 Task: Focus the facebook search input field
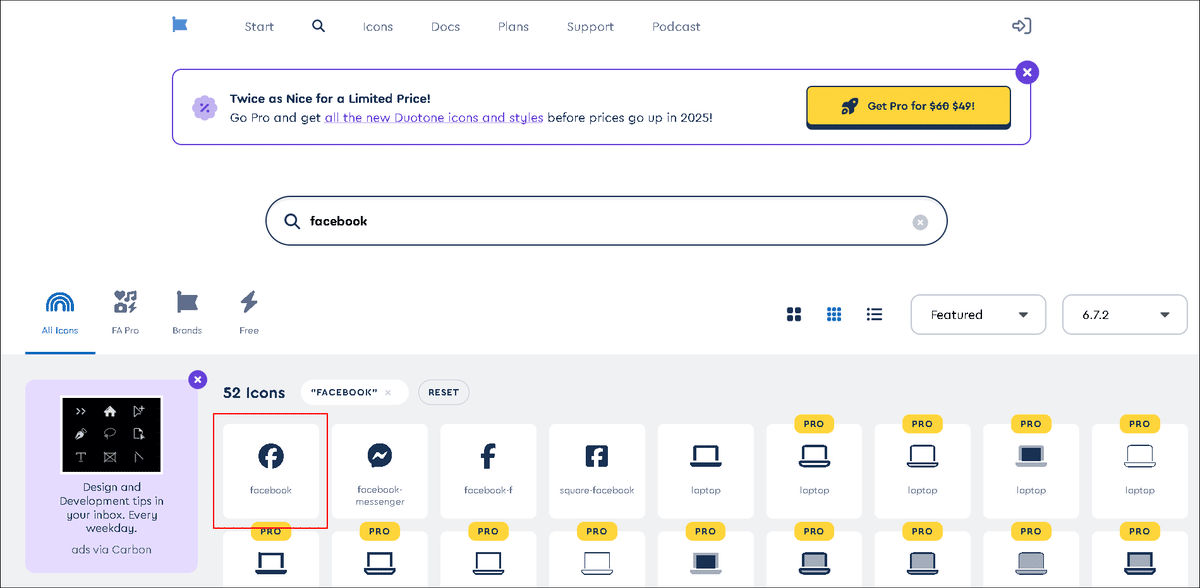(x=606, y=221)
